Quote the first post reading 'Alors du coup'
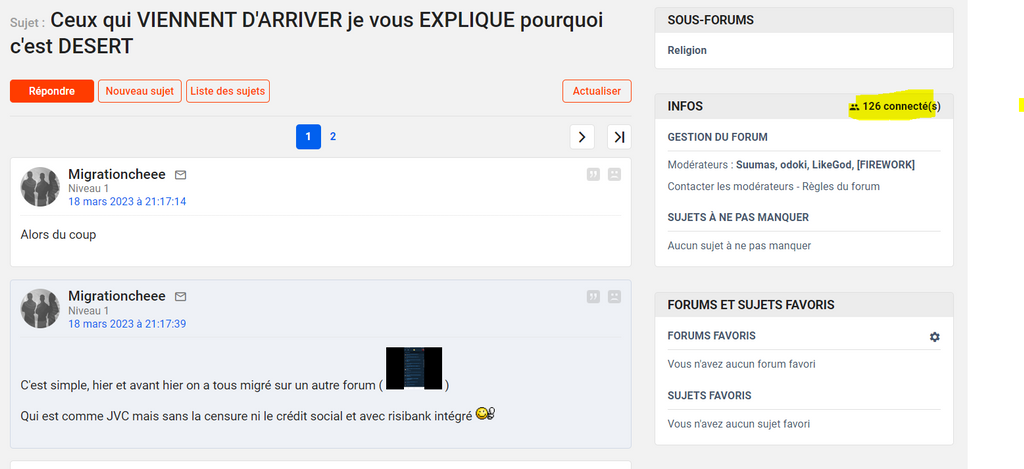Viewport: 1024px width, 469px height. (593, 174)
